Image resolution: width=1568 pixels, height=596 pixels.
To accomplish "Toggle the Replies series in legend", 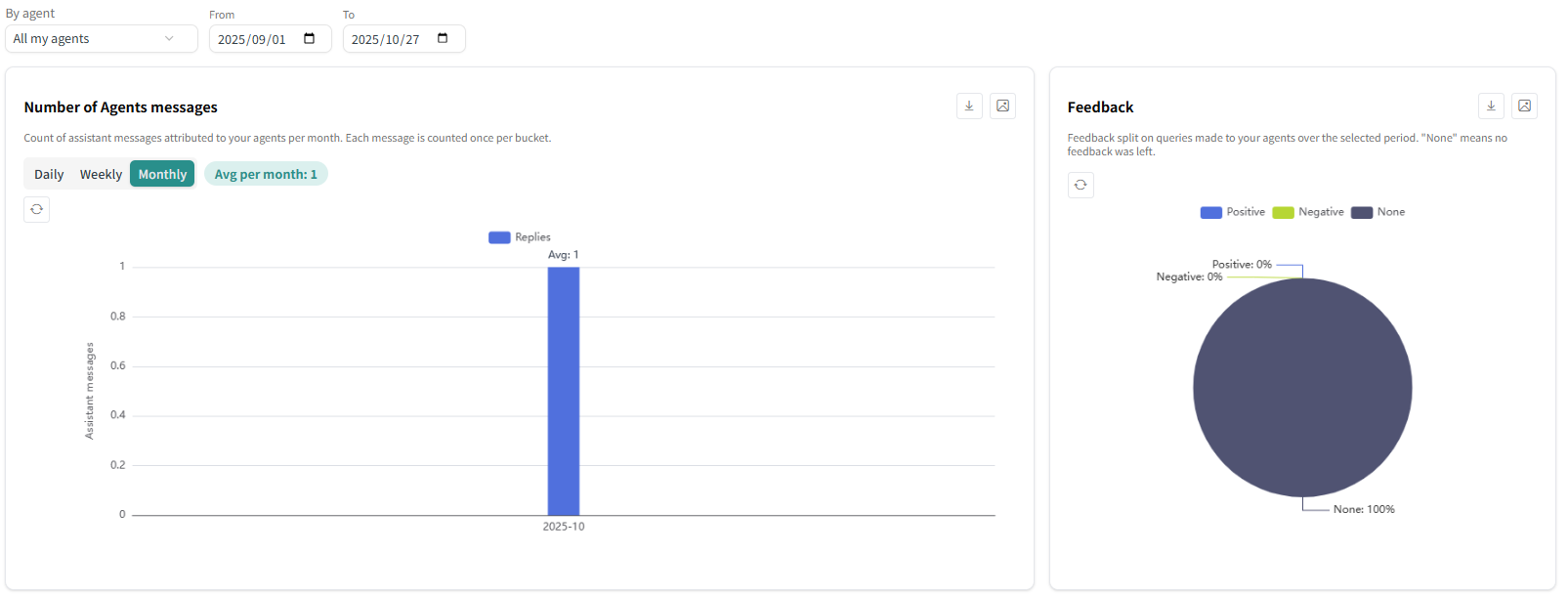I will (520, 237).
